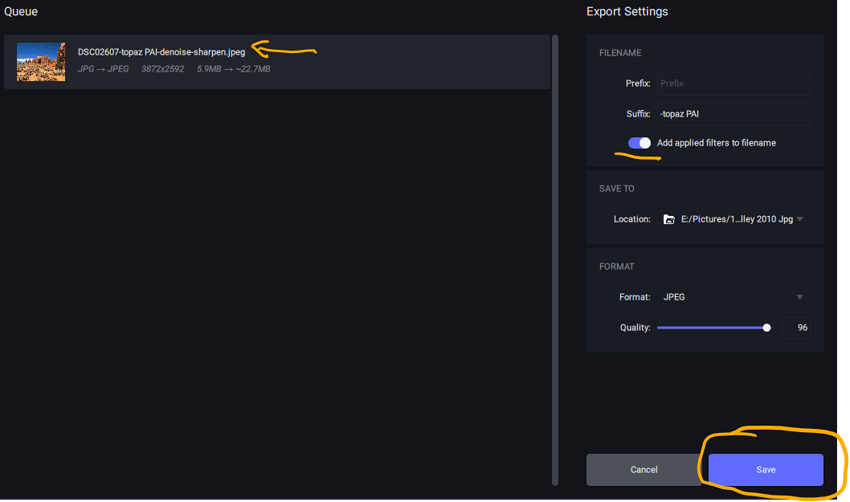Image resolution: width=850 pixels, height=502 pixels.
Task: Focus the Prefix input field
Action: pos(732,83)
